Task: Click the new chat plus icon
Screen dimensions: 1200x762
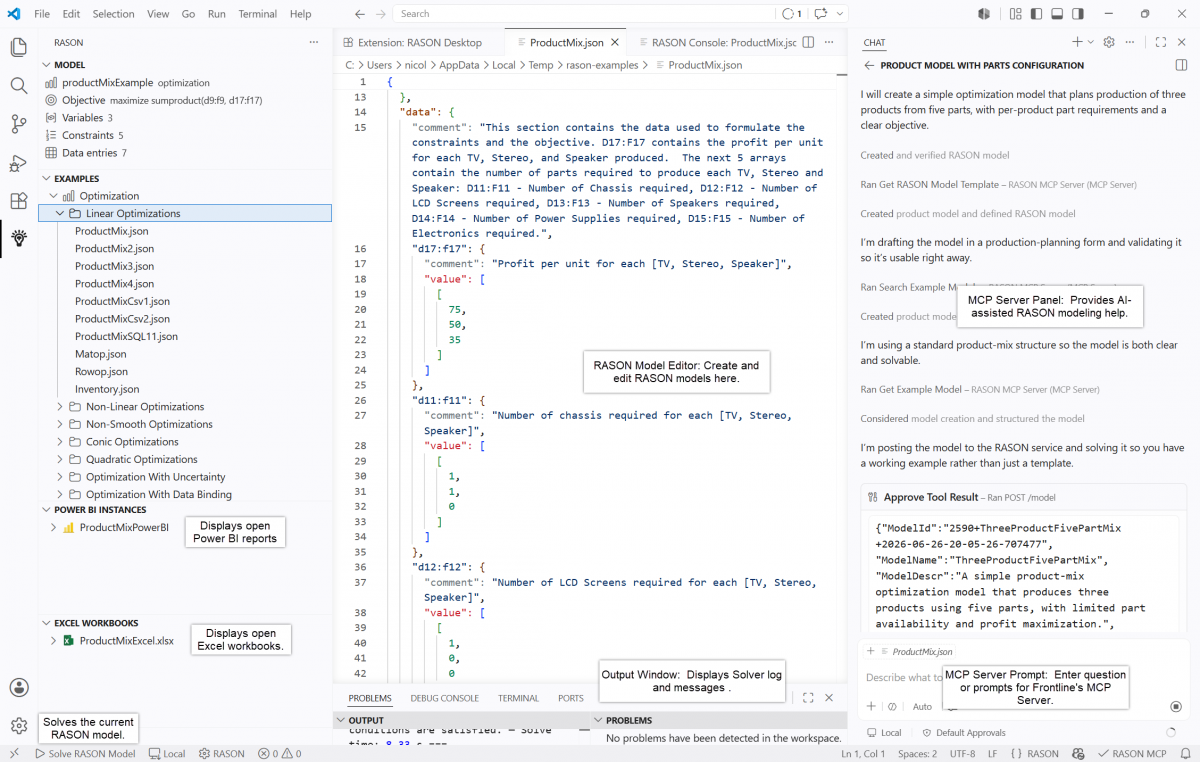Action: pos(1076,42)
